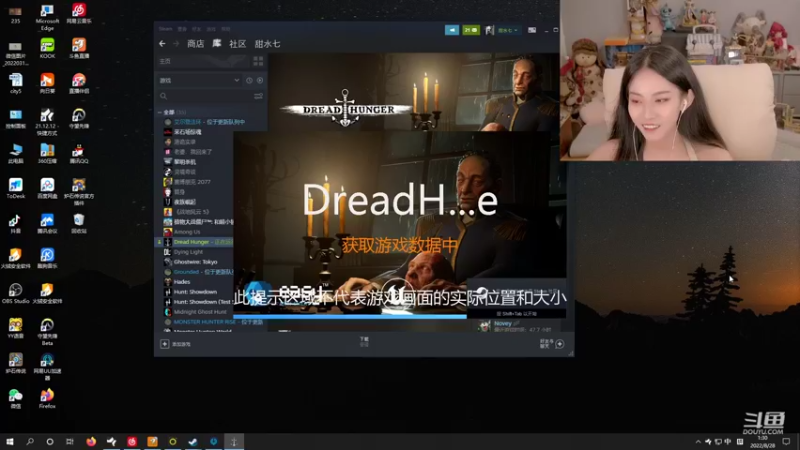Select MONSTER HUNTER RISE in the list
800x450 pixels.
(204, 322)
